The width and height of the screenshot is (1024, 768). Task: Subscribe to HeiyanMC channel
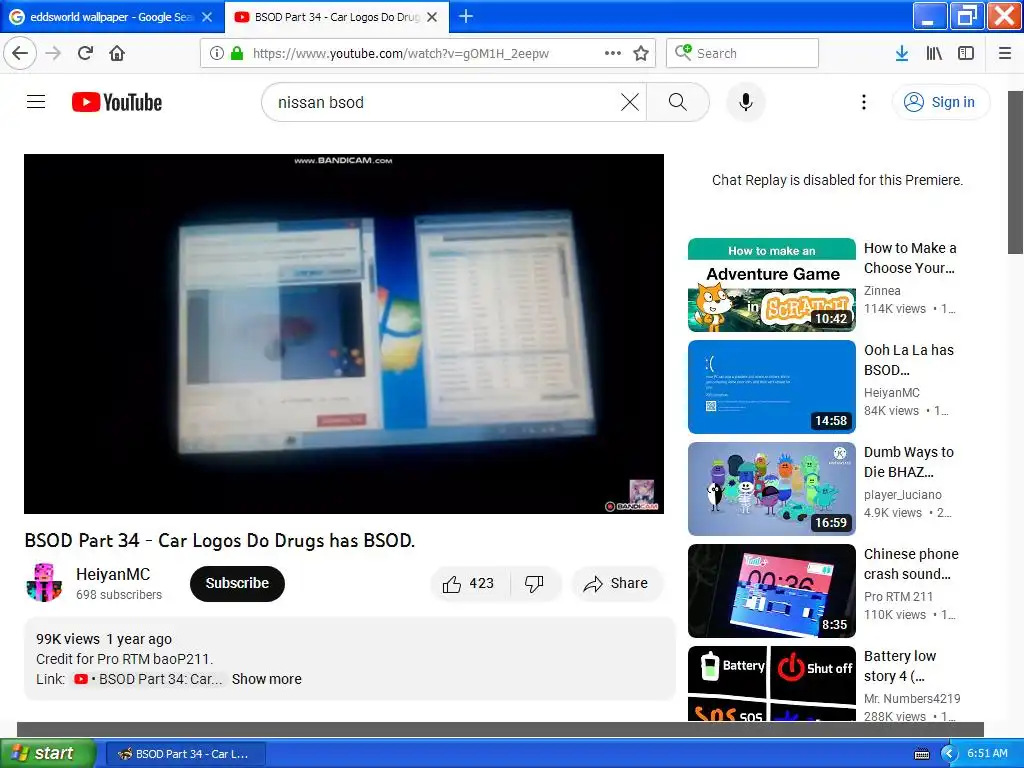237,583
